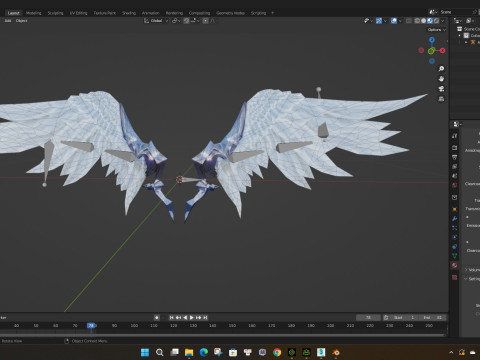The image size is (480, 360).
Task: Toggle proportional editing in the header
Action: pos(206,21)
